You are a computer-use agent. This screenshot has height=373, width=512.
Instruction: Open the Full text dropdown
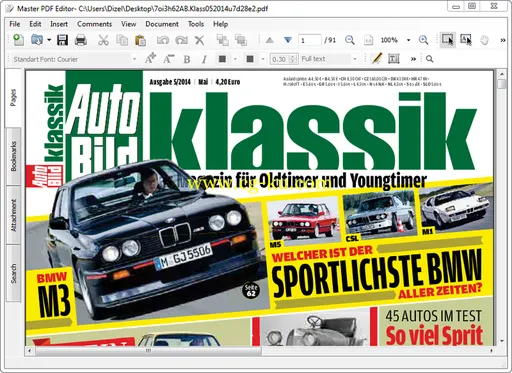point(329,59)
